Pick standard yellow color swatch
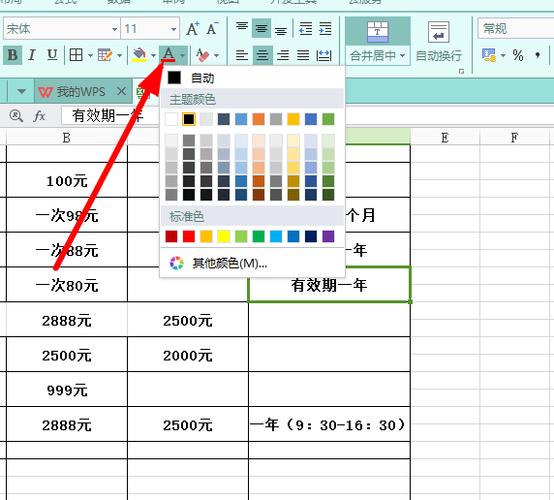This screenshot has height=500, width=554. pos(224,236)
